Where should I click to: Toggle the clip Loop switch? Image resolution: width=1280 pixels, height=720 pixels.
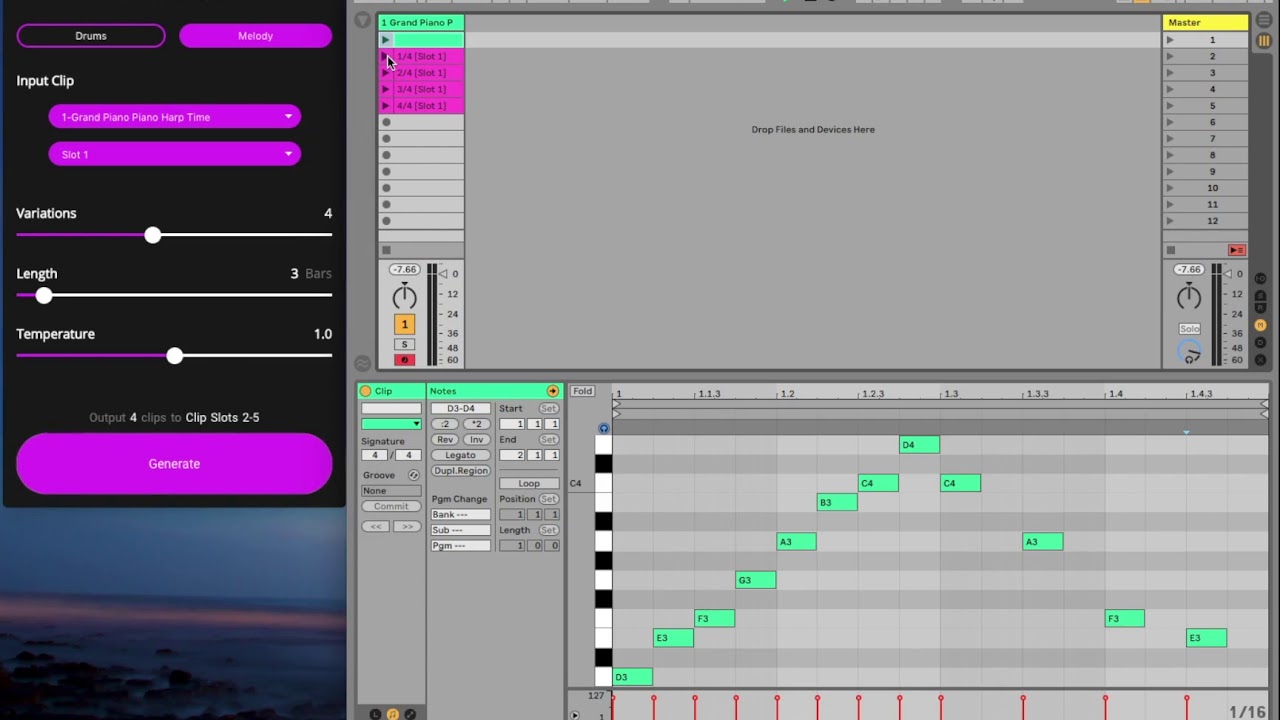click(529, 483)
